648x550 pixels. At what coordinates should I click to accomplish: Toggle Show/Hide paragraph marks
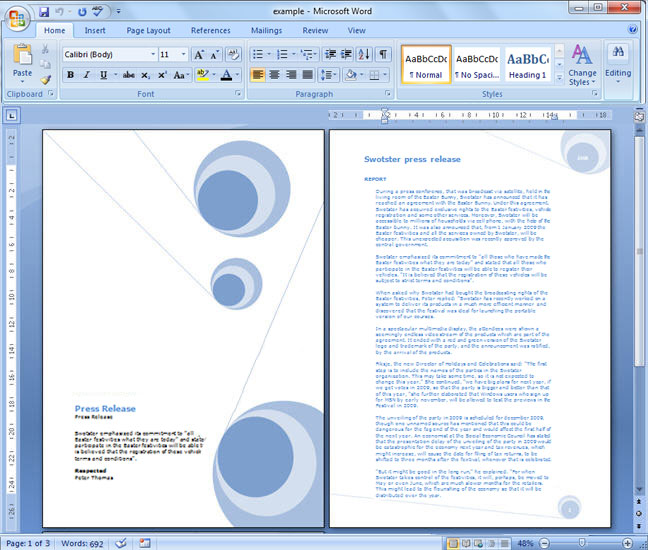[383, 54]
